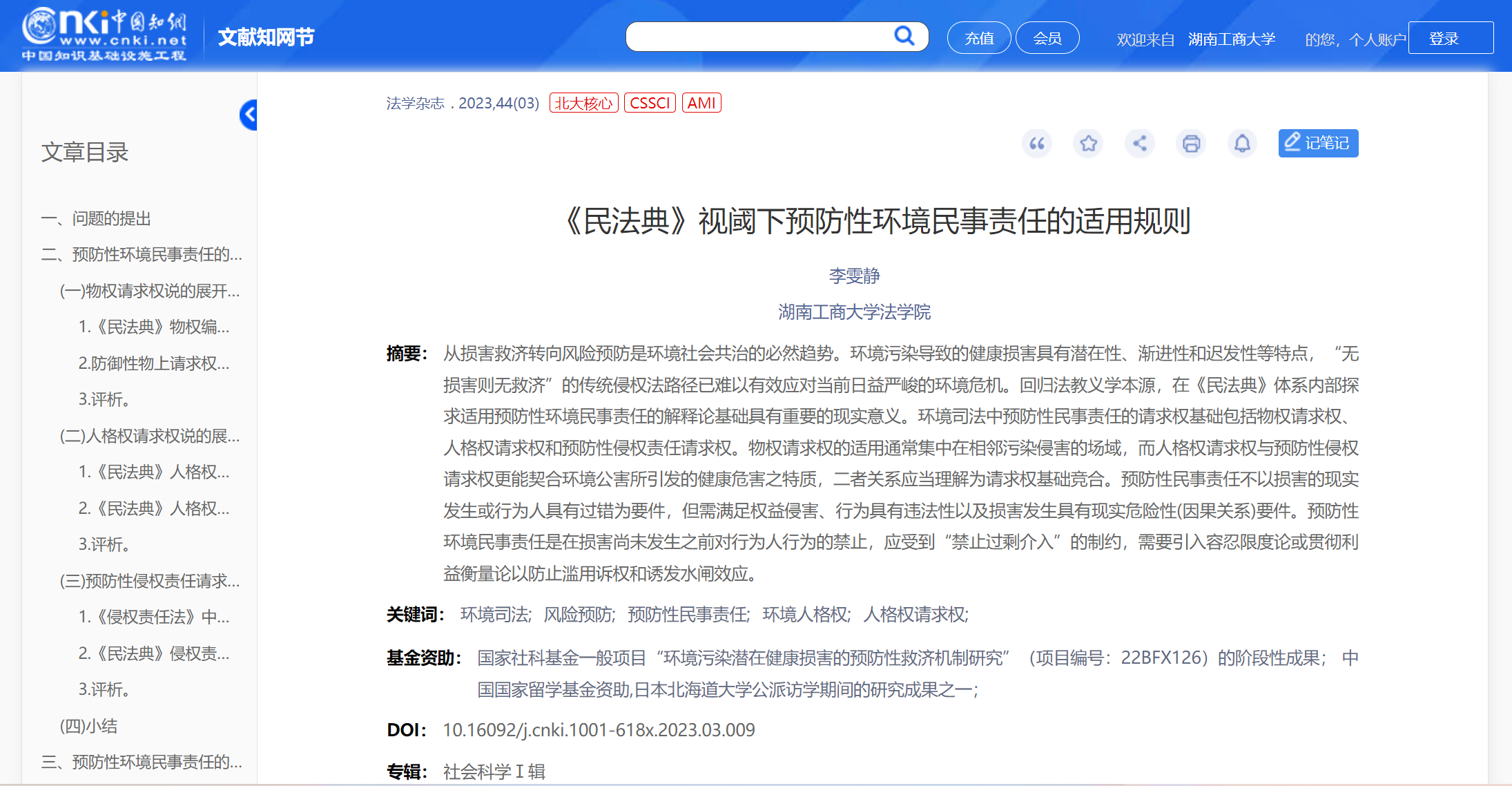The width and height of the screenshot is (1512, 786).
Task: Collapse the article directory sidebar
Action: pyautogui.click(x=249, y=115)
